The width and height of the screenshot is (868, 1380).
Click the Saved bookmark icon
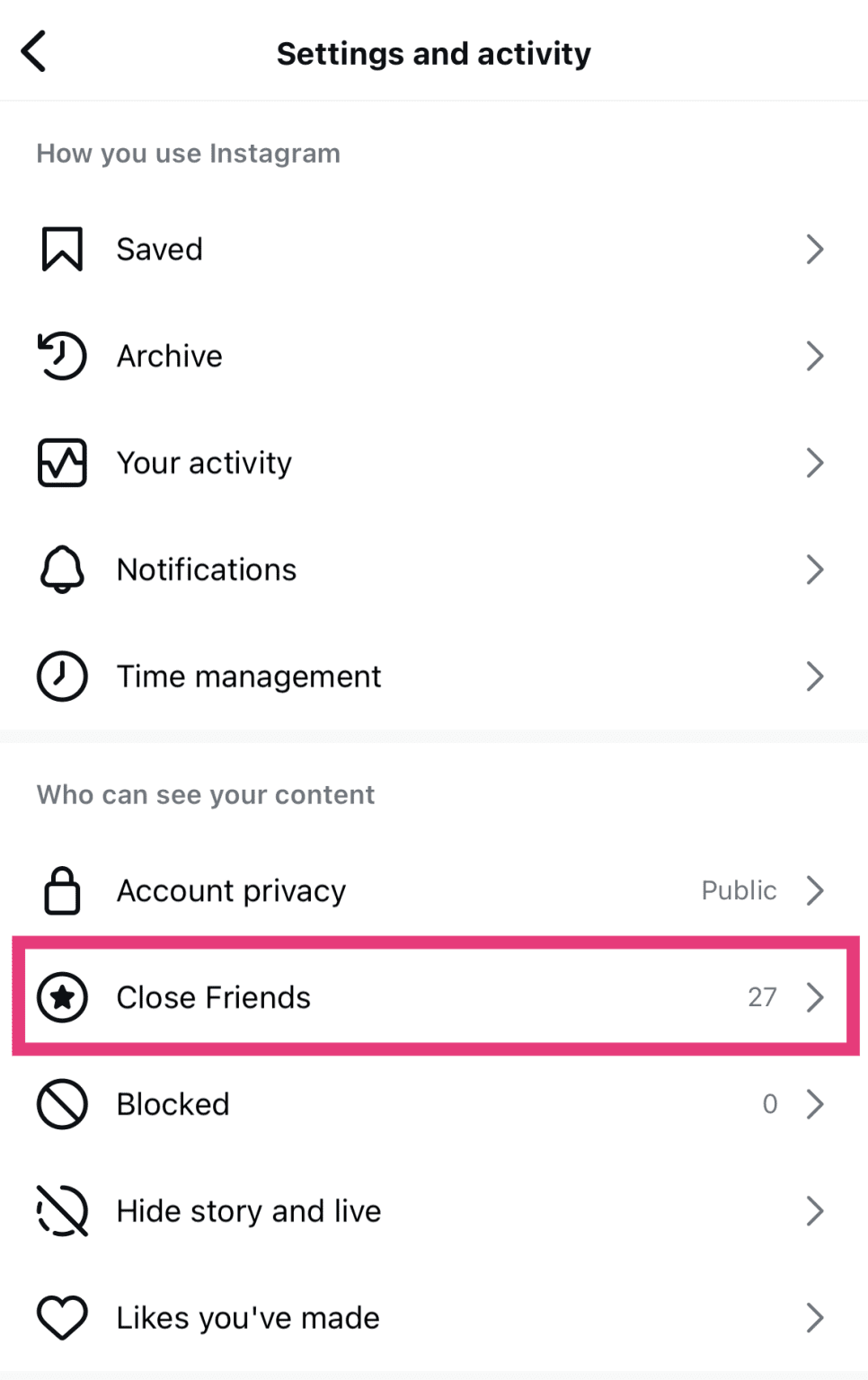pyautogui.click(x=61, y=249)
